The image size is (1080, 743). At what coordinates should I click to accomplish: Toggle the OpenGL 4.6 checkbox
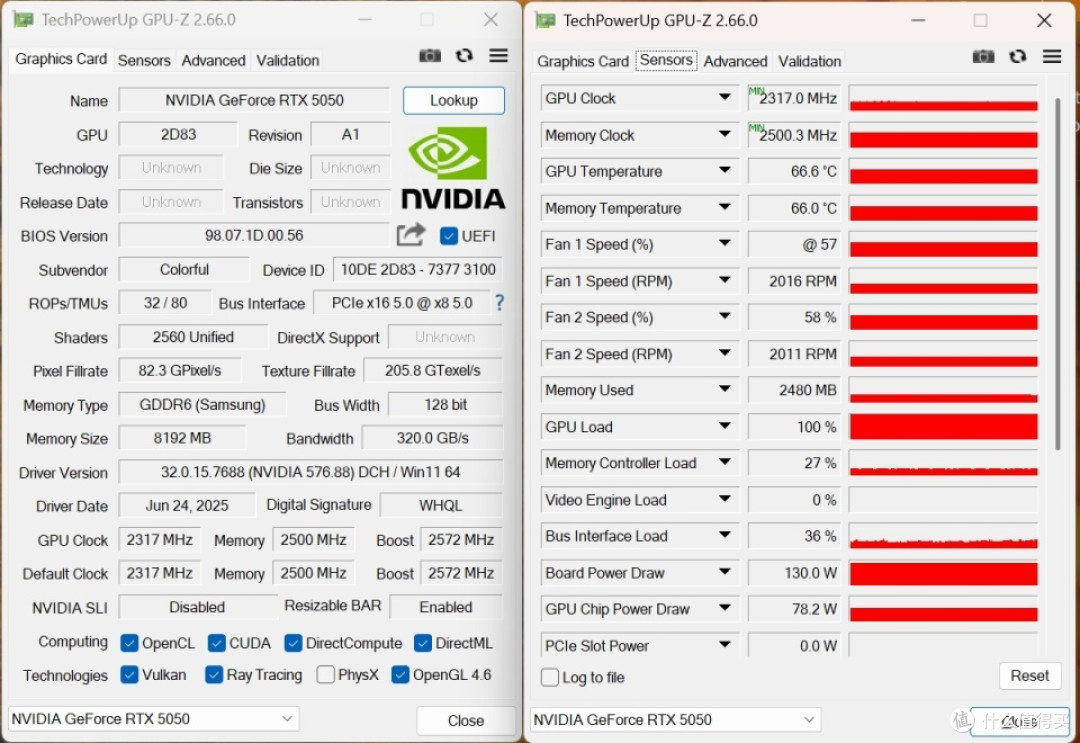point(400,675)
